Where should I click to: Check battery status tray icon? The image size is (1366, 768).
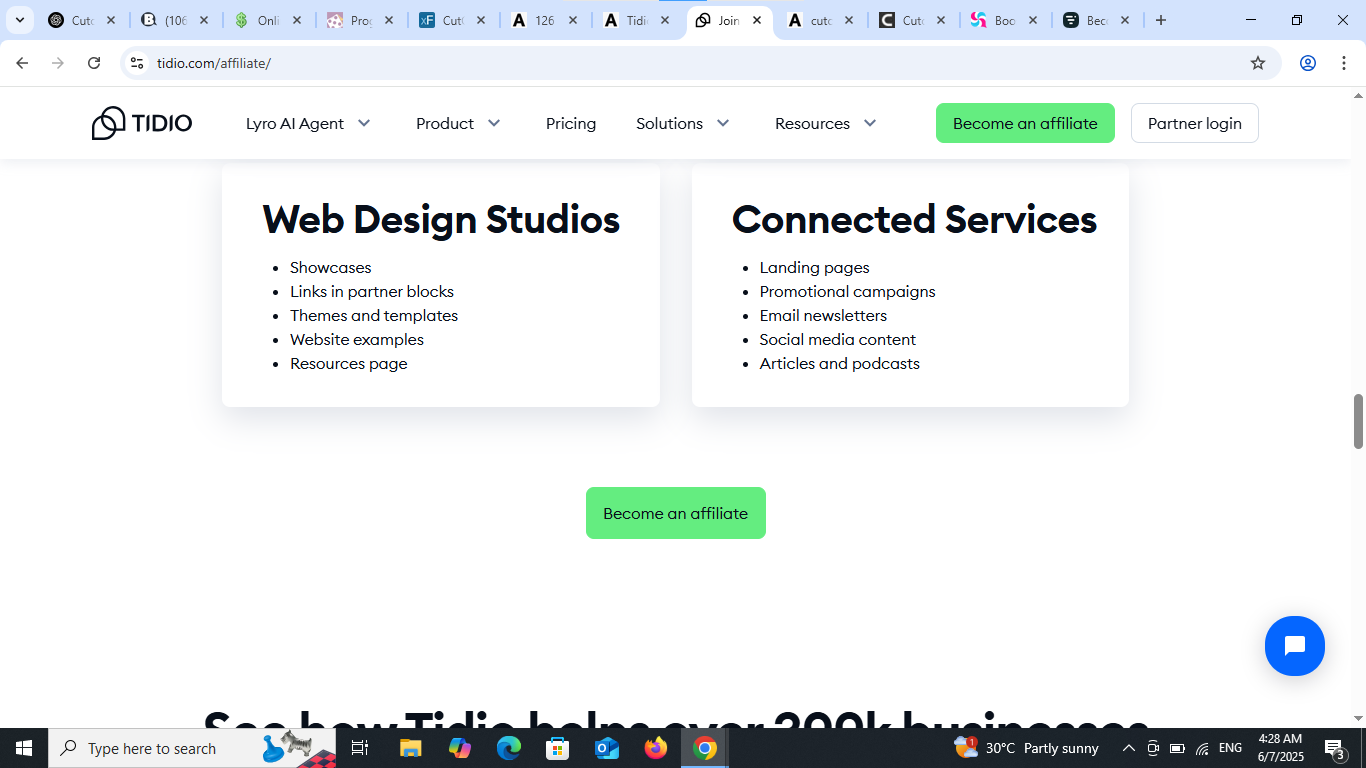[1177, 748]
